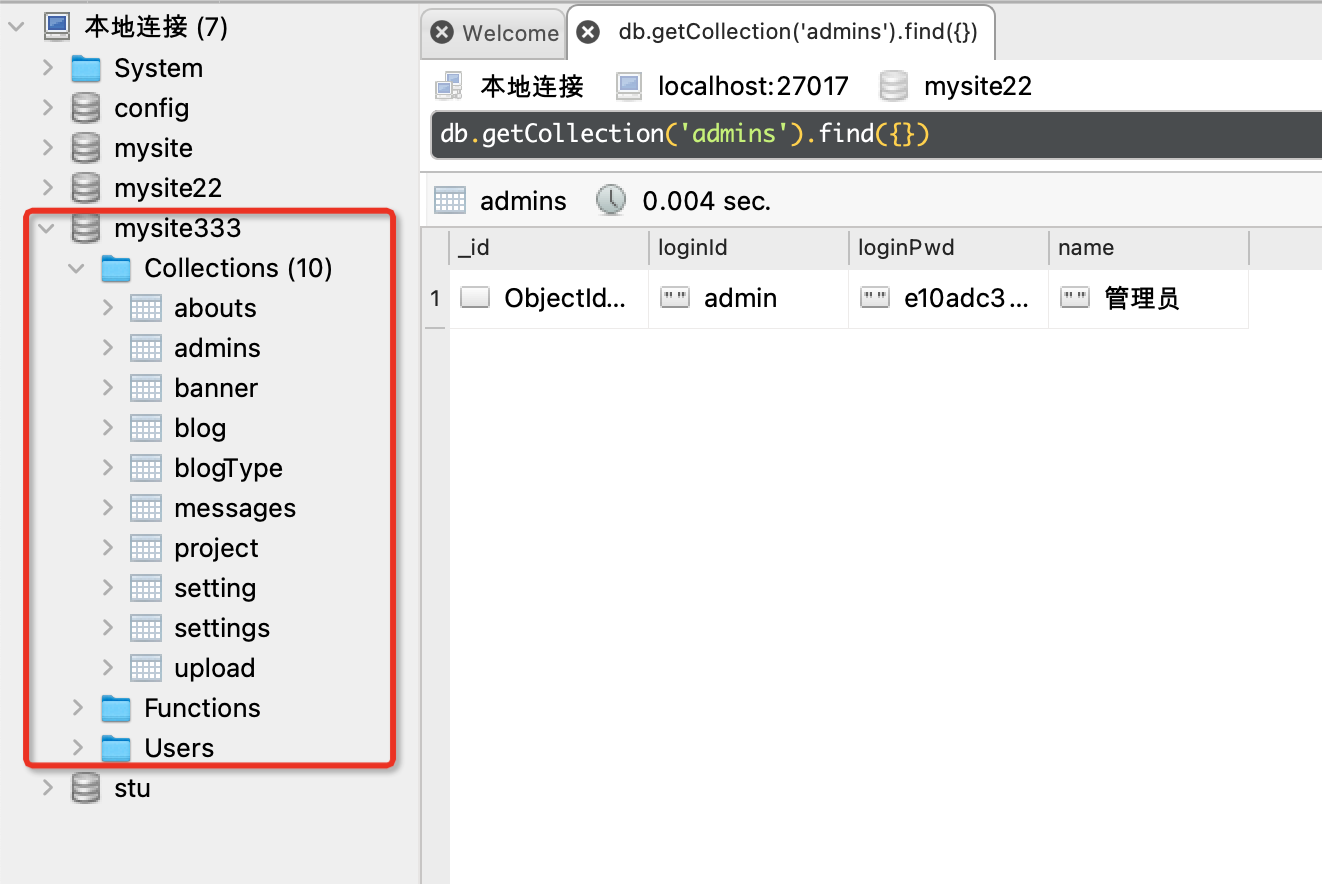The image size is (1322, 884).
Task: Close the Welcome tab
Action: coord(441,32)
